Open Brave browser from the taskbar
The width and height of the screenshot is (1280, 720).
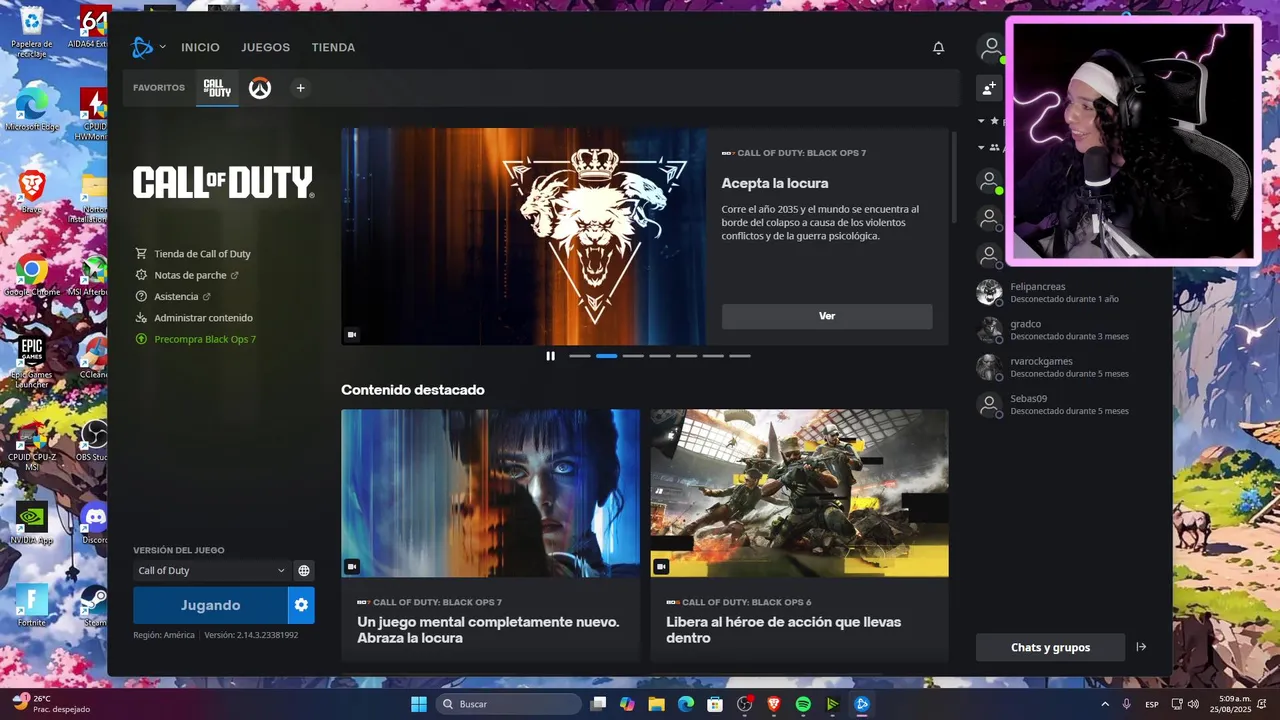point(774,704)
